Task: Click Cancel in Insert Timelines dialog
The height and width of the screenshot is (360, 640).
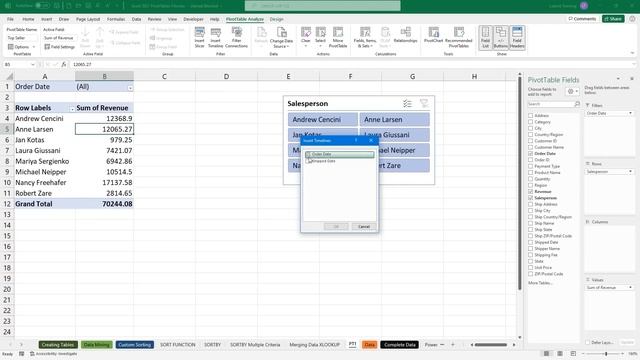Action: (364, 227)
